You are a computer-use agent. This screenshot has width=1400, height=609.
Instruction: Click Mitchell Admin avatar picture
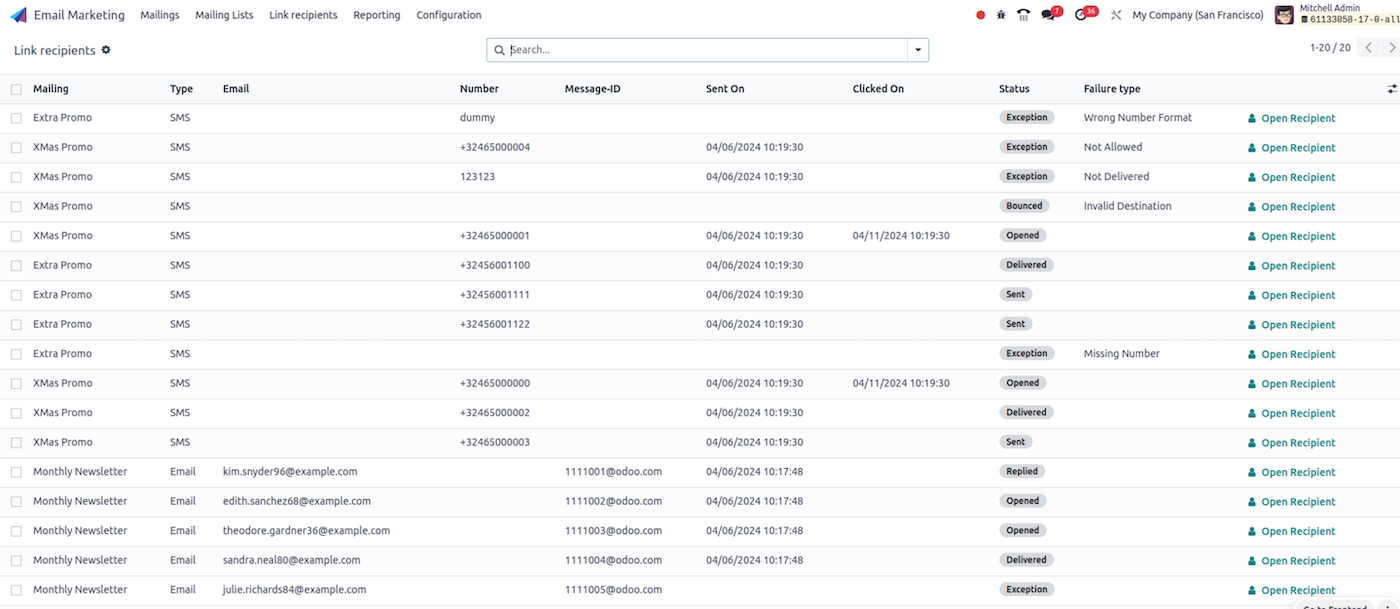click(1284, 15)
